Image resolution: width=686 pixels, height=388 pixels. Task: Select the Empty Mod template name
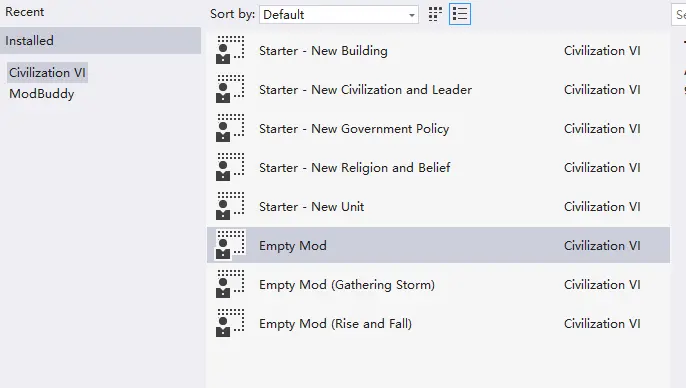(293, 245)
